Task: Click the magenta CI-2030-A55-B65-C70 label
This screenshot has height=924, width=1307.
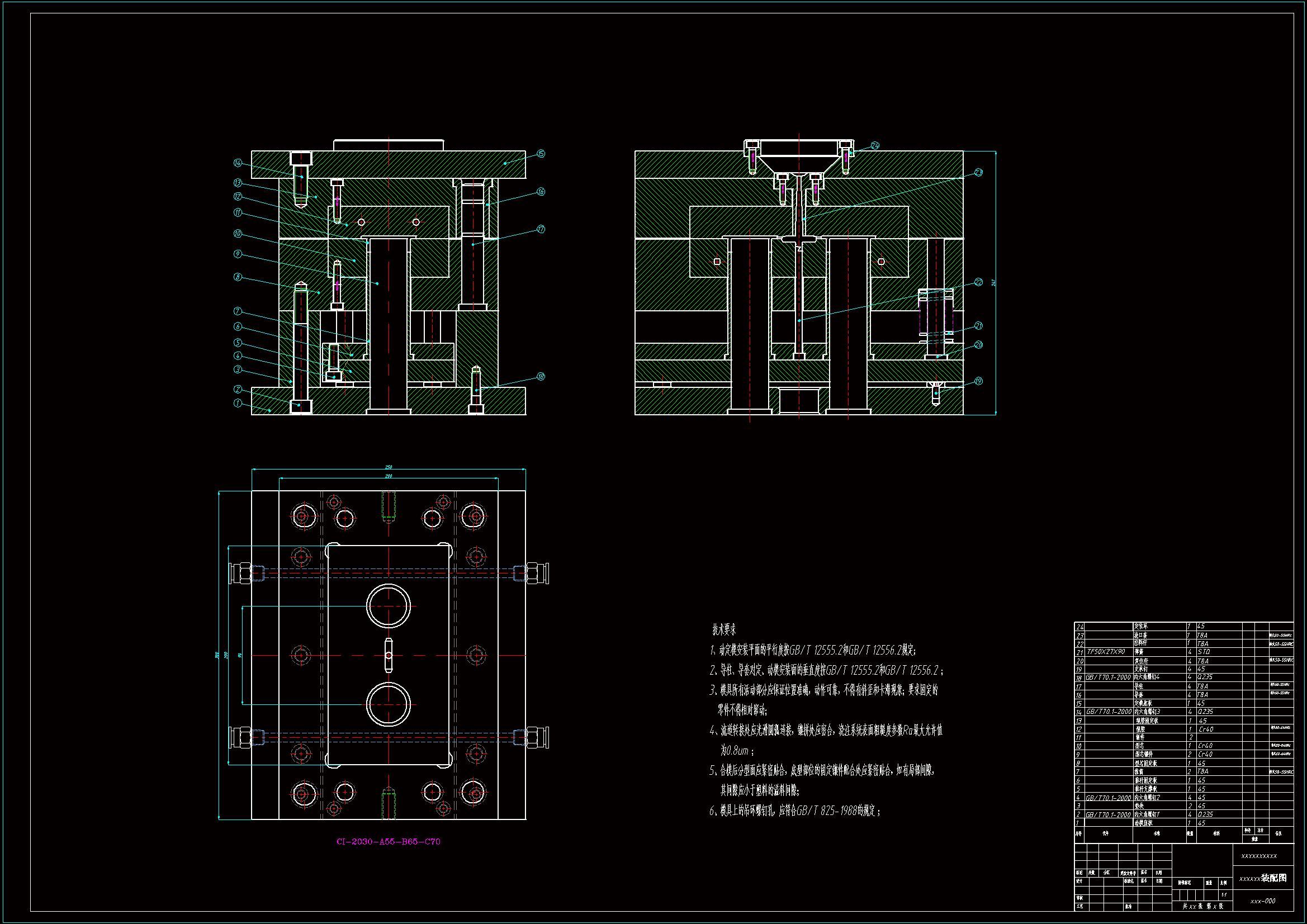Action: (388, 842)
